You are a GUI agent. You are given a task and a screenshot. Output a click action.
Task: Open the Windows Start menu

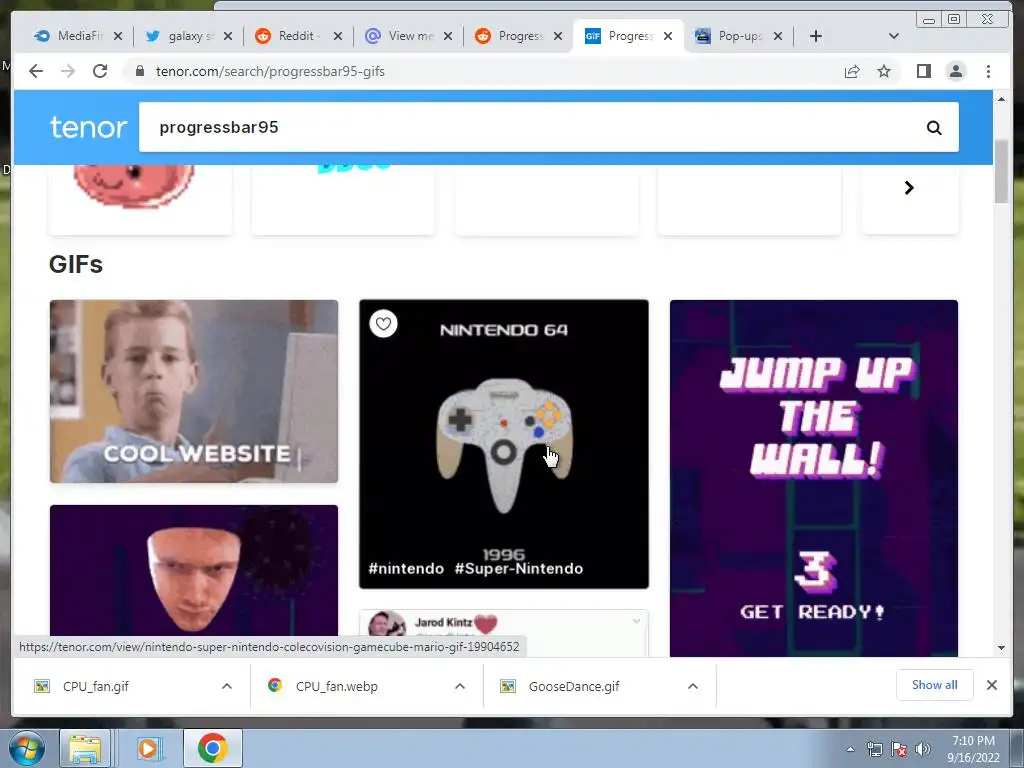point(27,748)
